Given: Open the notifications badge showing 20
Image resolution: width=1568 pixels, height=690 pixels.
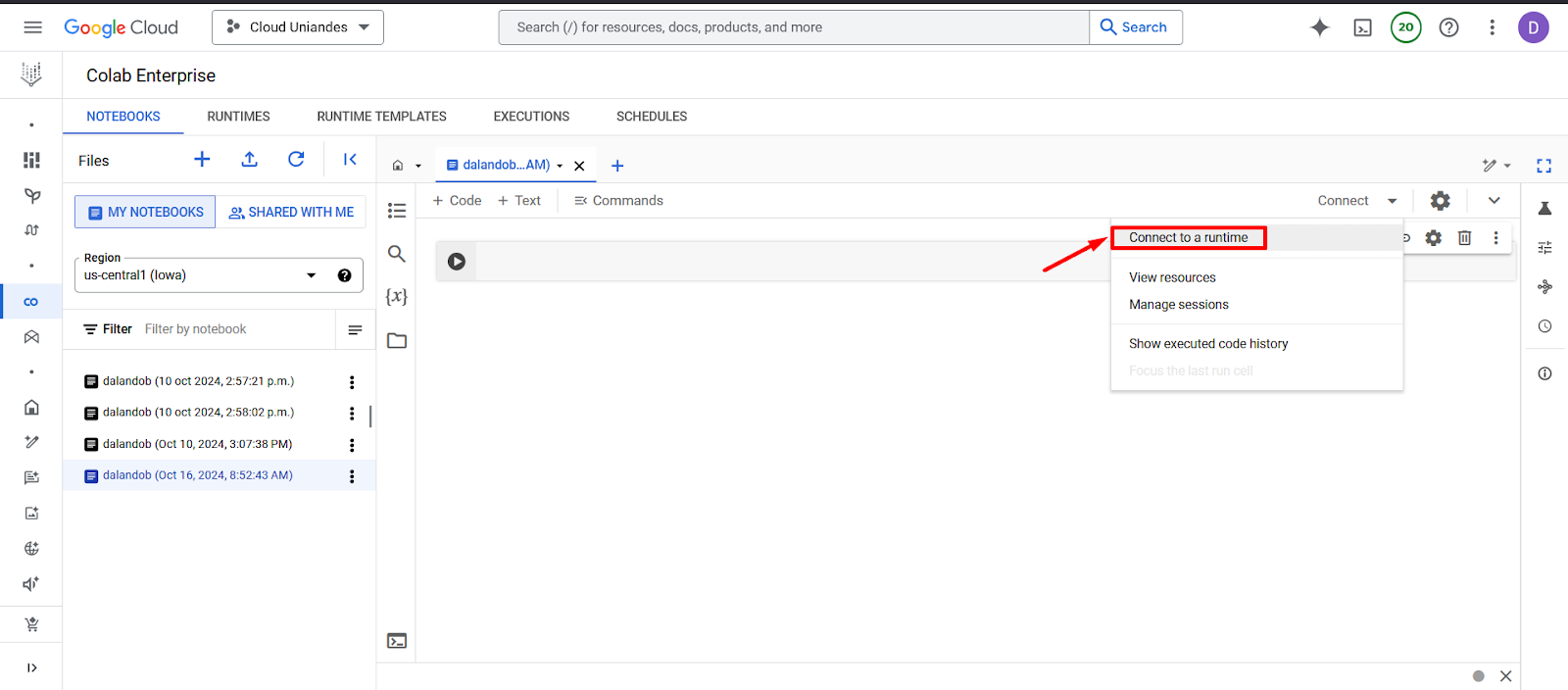Looking at the screenshot, I should 1406,27.
